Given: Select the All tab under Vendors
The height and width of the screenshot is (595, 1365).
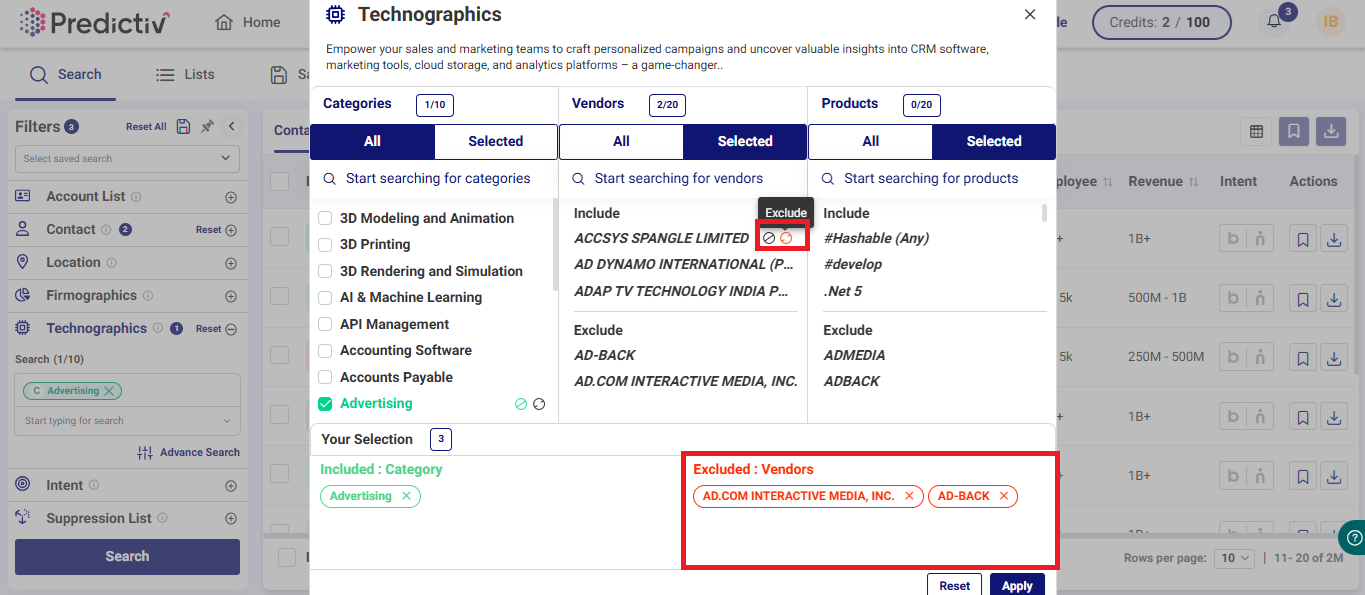Looking at the screenshot, I should 621,141.
